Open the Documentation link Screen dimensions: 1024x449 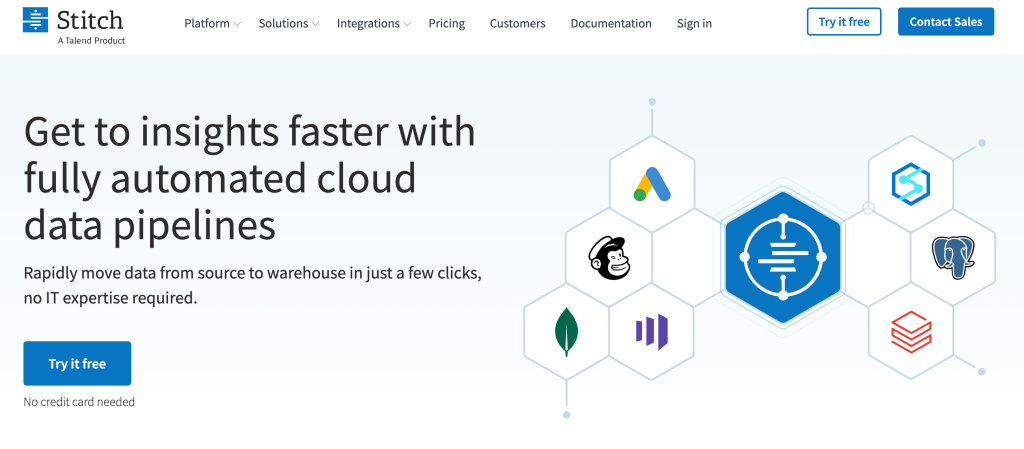click(x=611, y=23)
